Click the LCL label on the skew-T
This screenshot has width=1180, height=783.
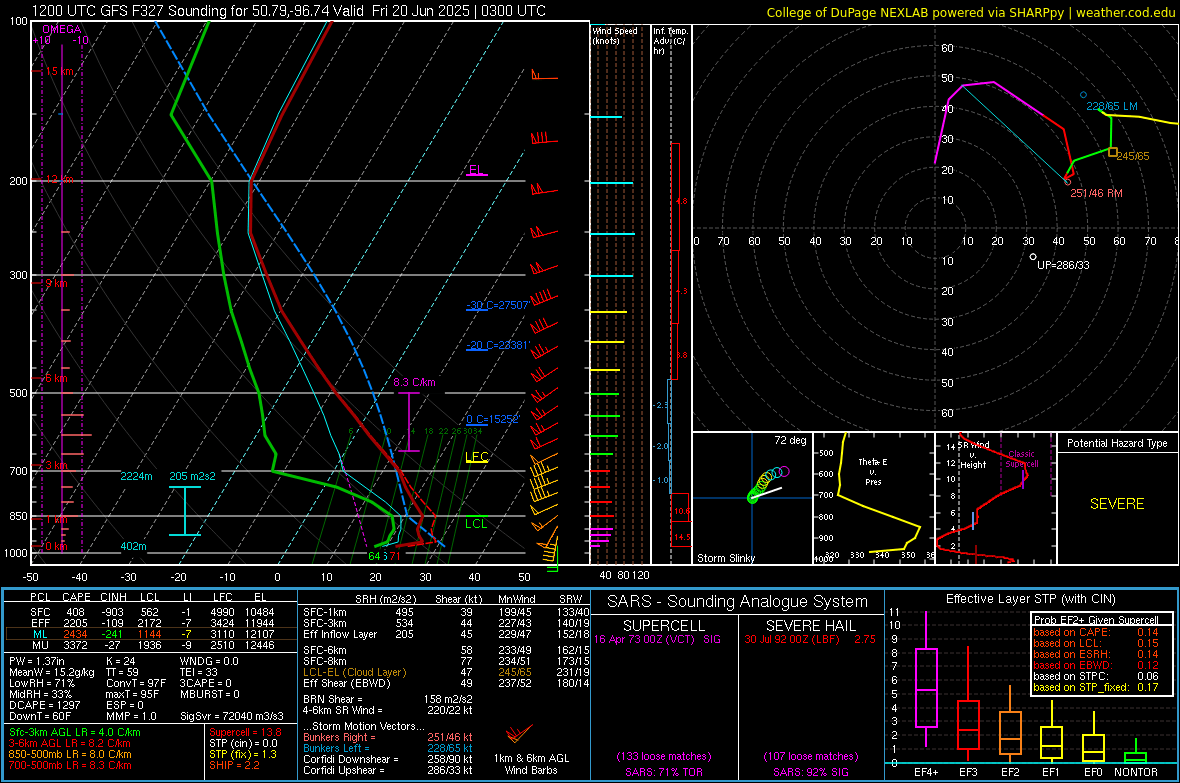(476, 523)
